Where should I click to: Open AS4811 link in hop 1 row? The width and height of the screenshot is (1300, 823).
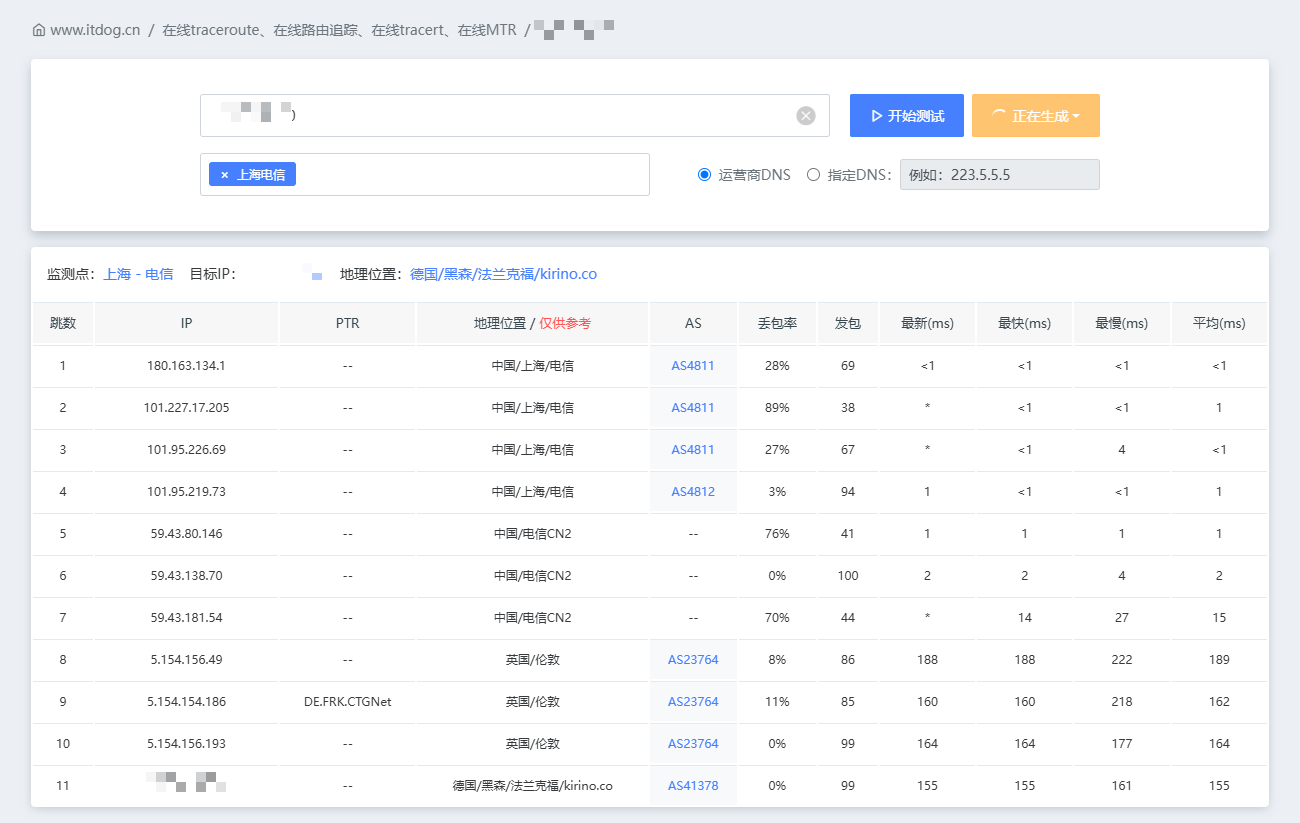pos(693,366)
